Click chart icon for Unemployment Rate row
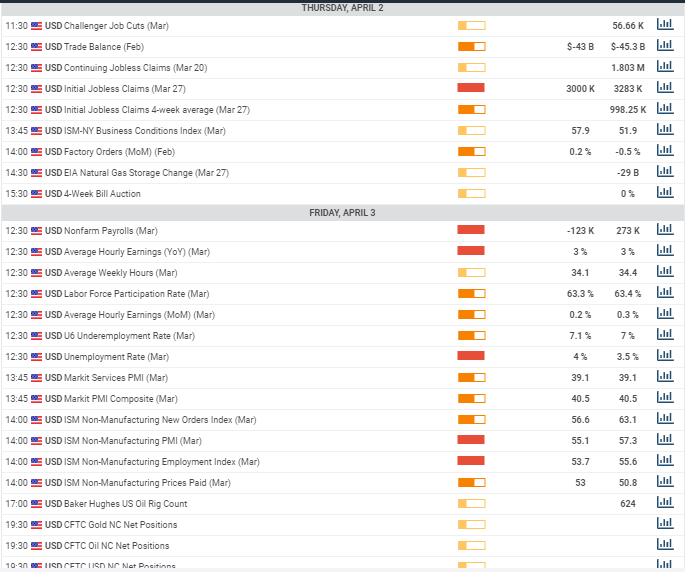 [x=664, y=356]
